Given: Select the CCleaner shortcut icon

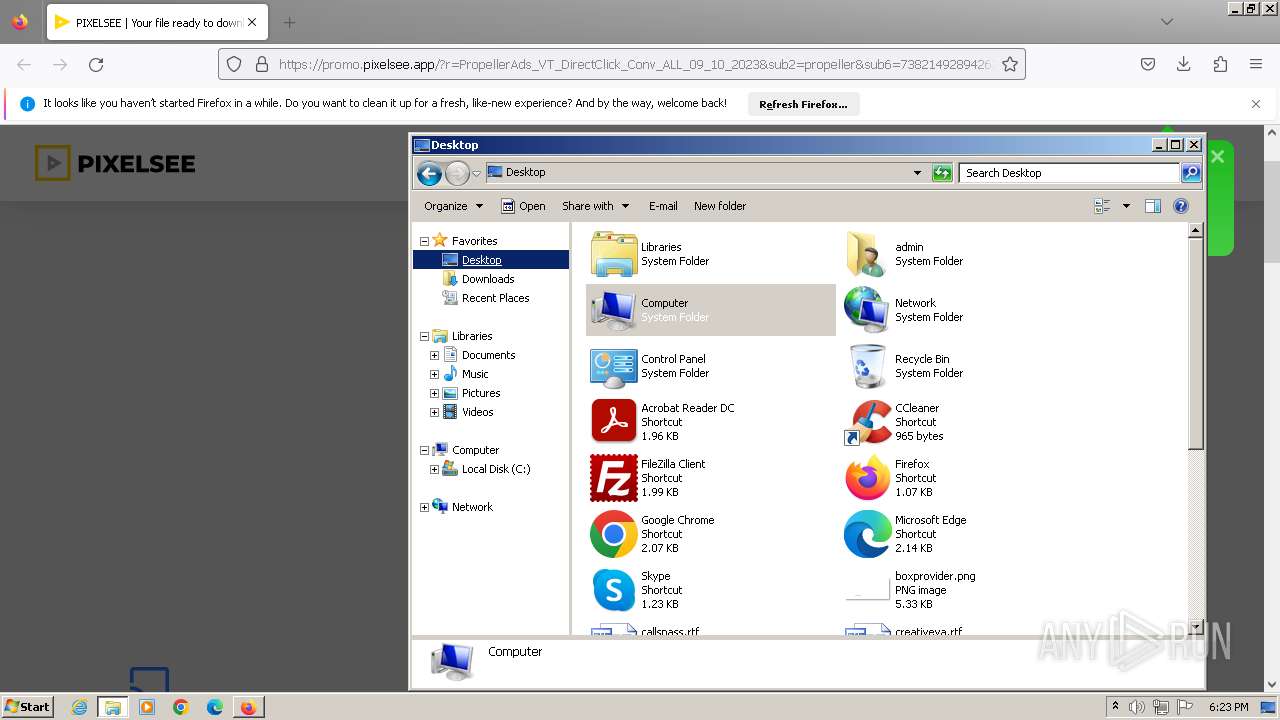Looking at the screenshot, I should [867, 422].
